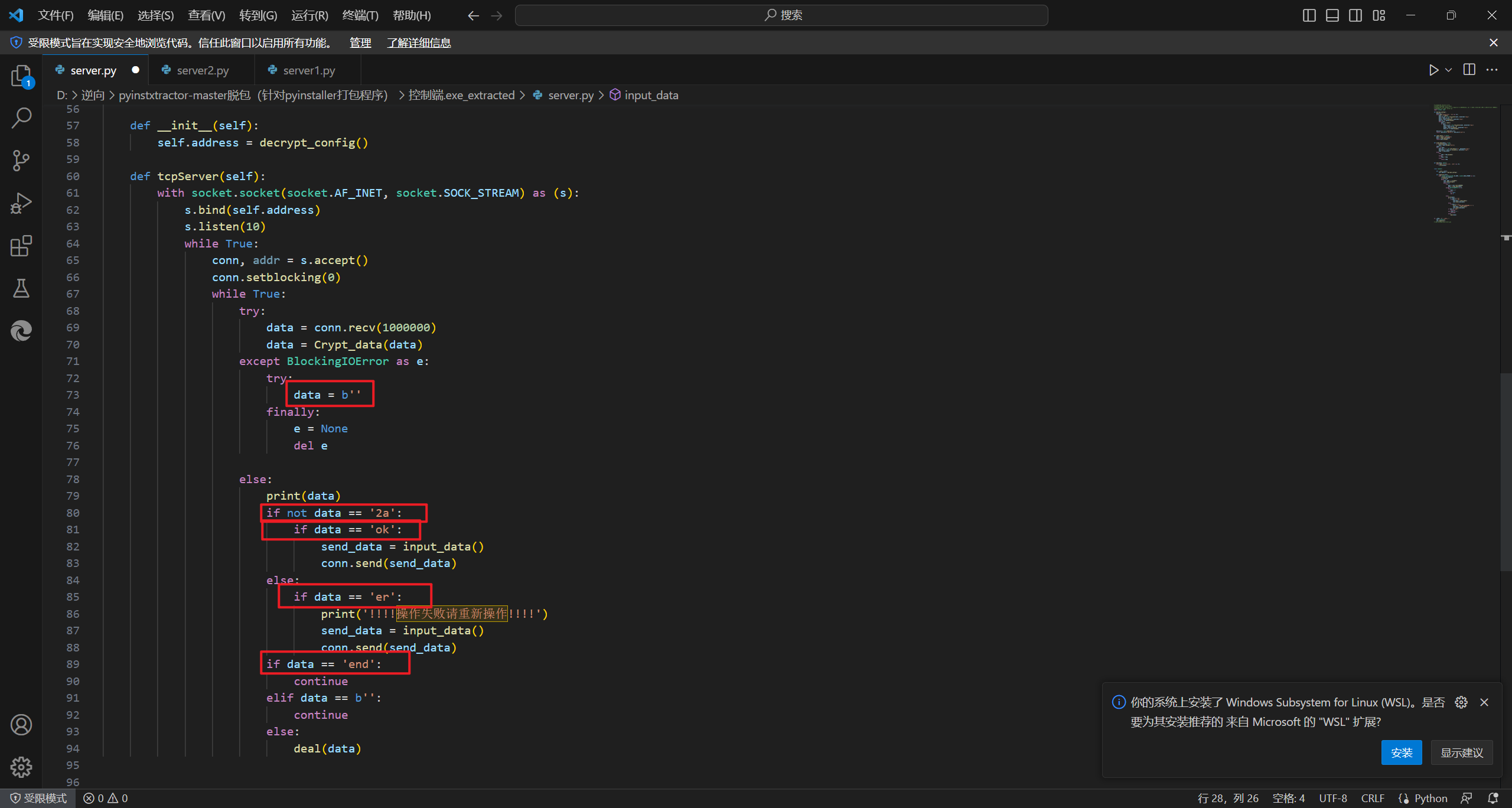The height and width of the screenshot is (808, 1512).
Task: Click the 安装 button in WSL notification
Action: point(1401,752)
